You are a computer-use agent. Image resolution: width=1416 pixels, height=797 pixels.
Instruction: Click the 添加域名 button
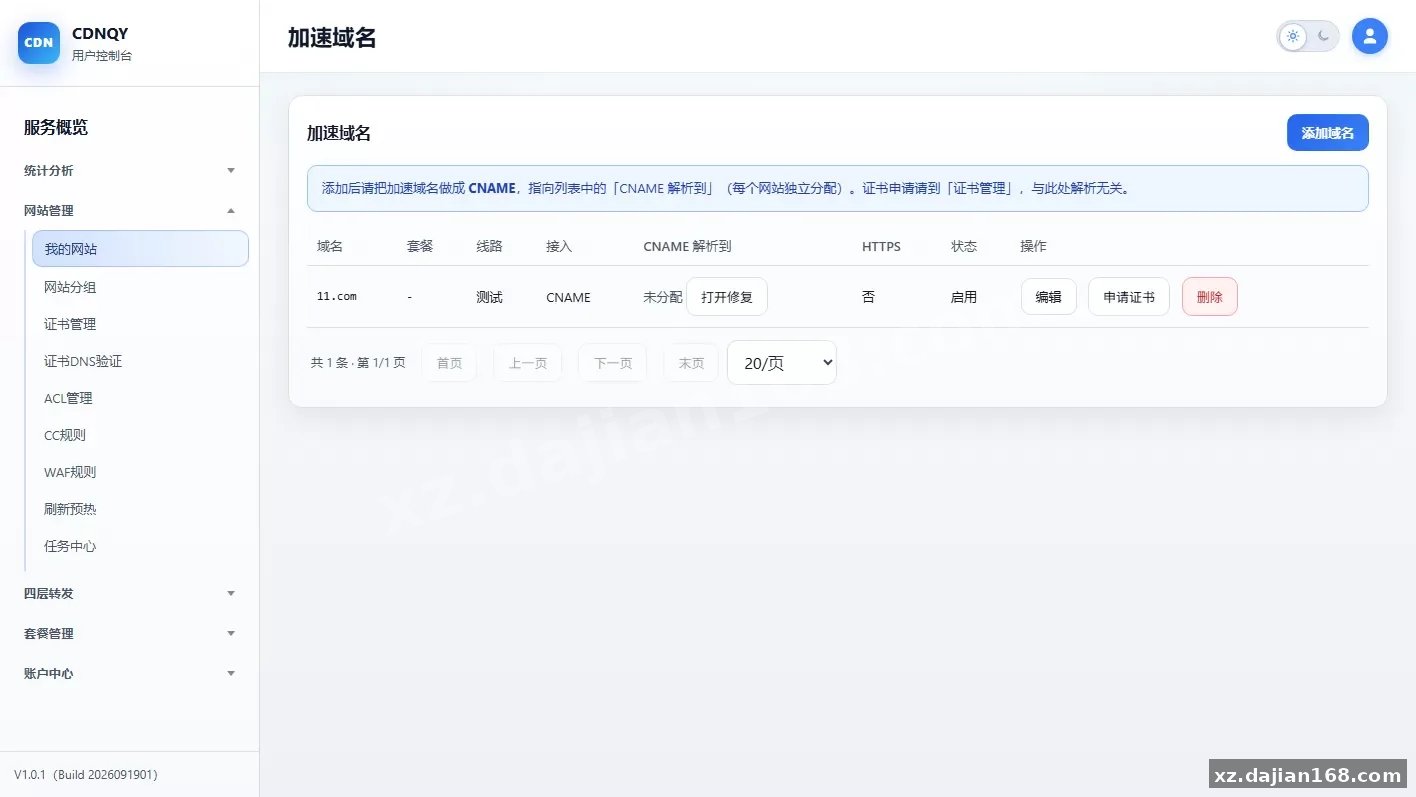(1327, 133)
